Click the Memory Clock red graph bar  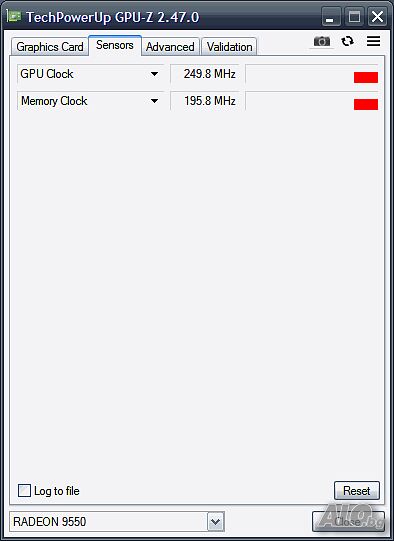click(366, 104)
